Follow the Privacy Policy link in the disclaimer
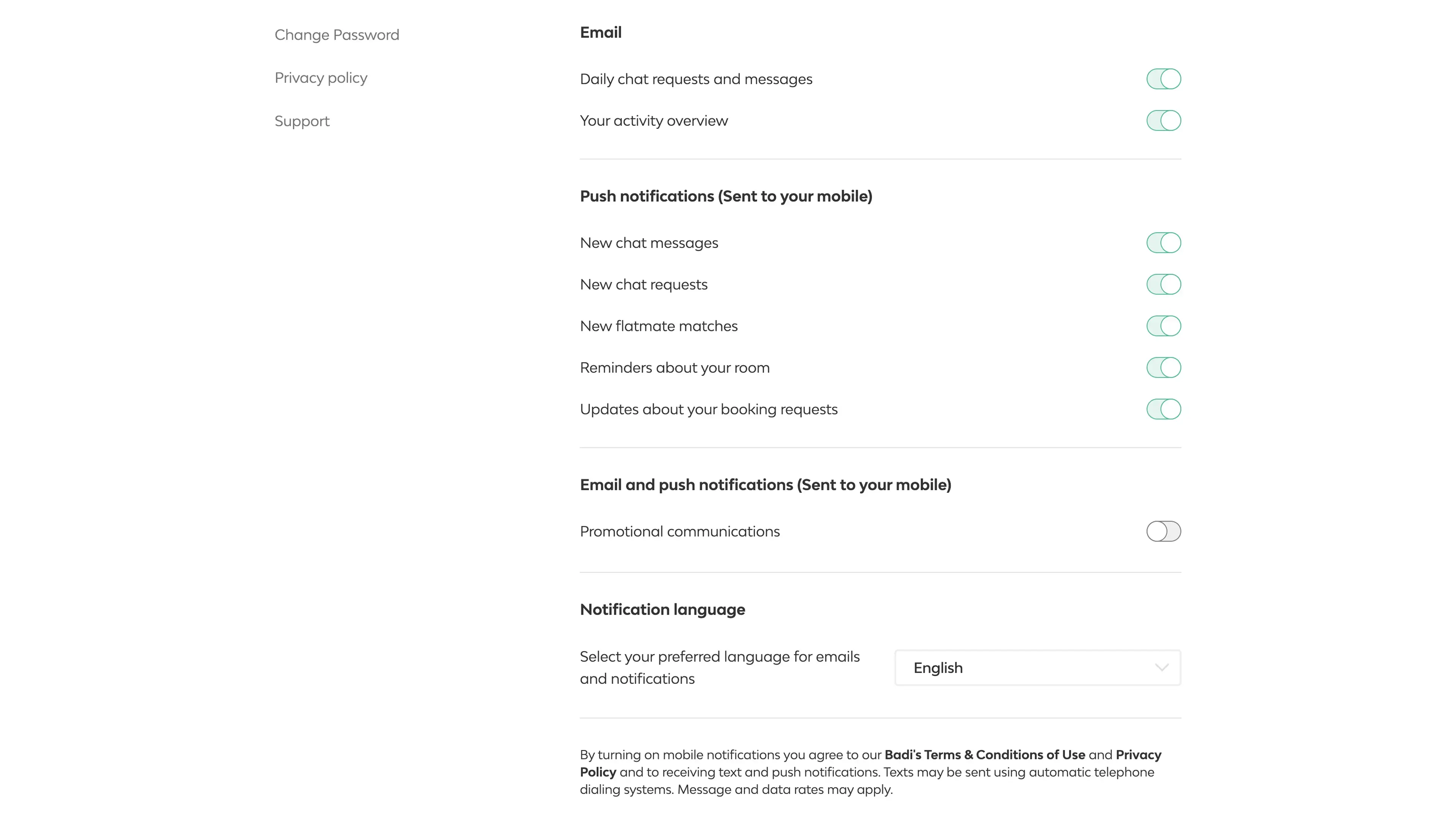 pyautogui.click(x=1138, y=755)
